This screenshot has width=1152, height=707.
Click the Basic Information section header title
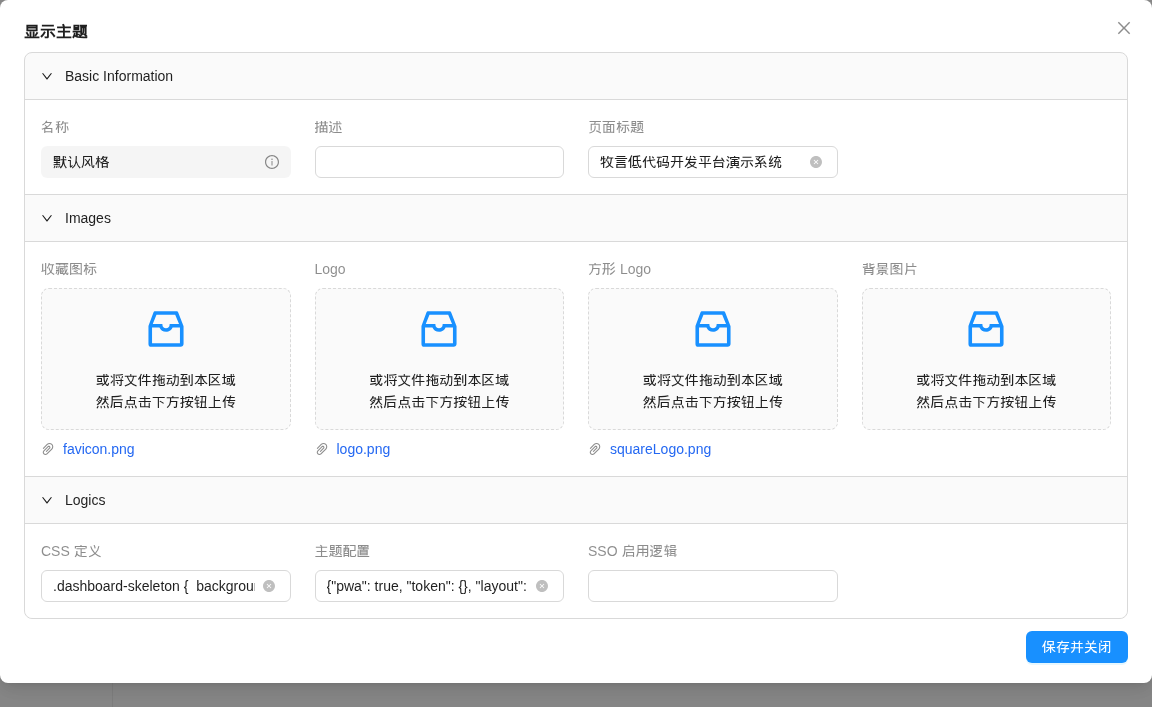(x=119, y=76)
